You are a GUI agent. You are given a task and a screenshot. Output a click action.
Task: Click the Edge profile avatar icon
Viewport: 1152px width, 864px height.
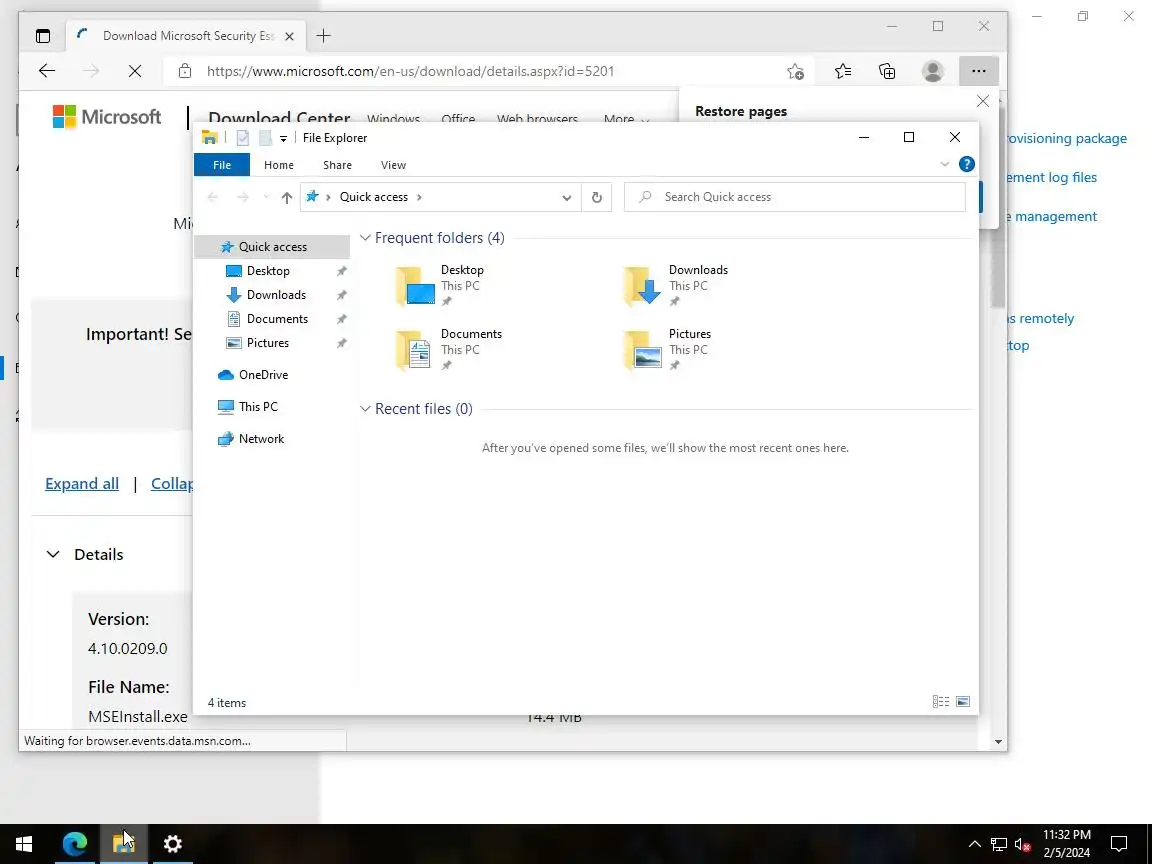click(x=932, y=71)
